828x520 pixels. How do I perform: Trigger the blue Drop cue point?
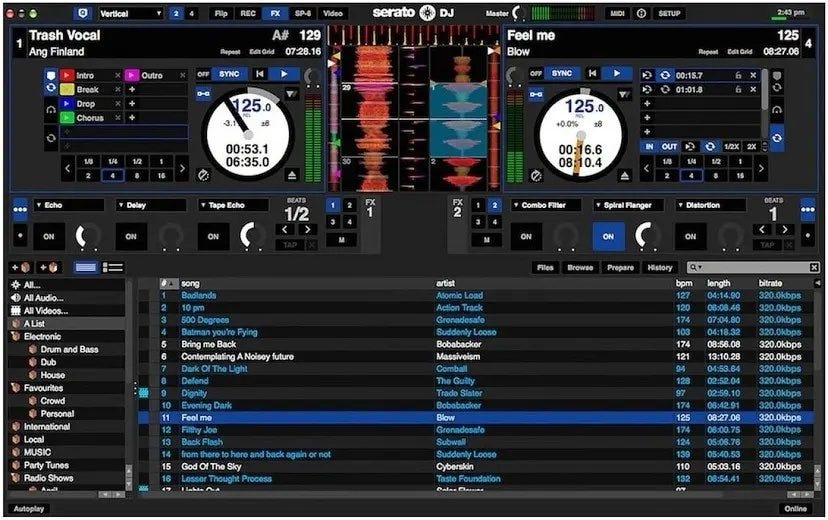pos(67,104)
